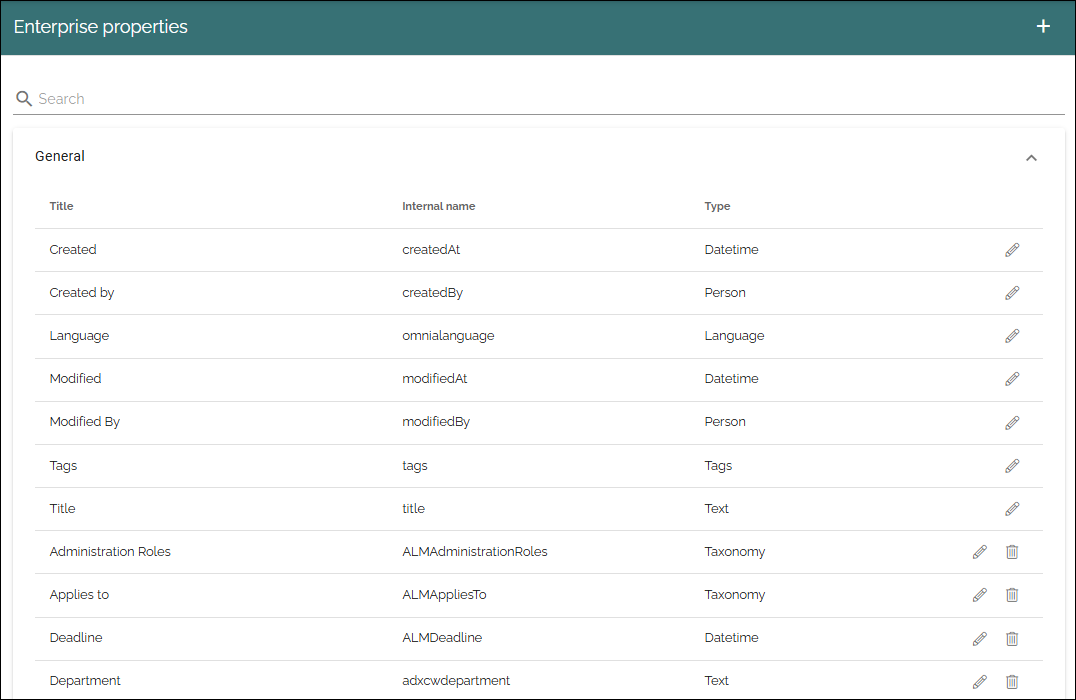Select the Department title cell
1076x700 pixels.
coord(84,681)
